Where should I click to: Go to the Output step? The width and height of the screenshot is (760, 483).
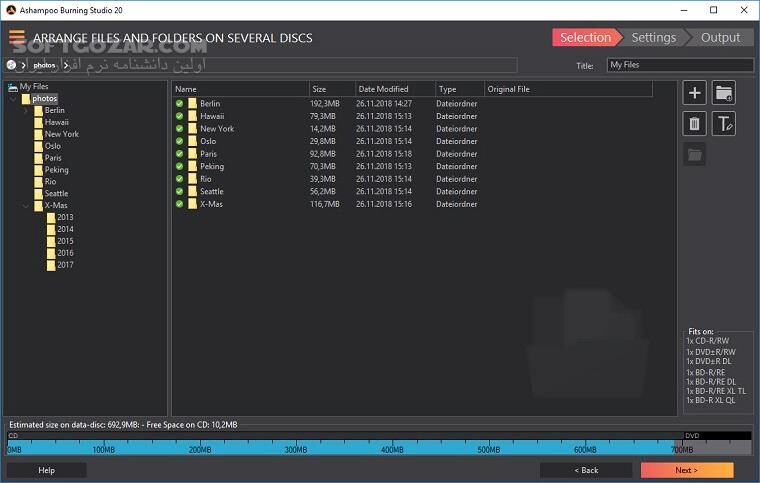[x=720, y=38]
